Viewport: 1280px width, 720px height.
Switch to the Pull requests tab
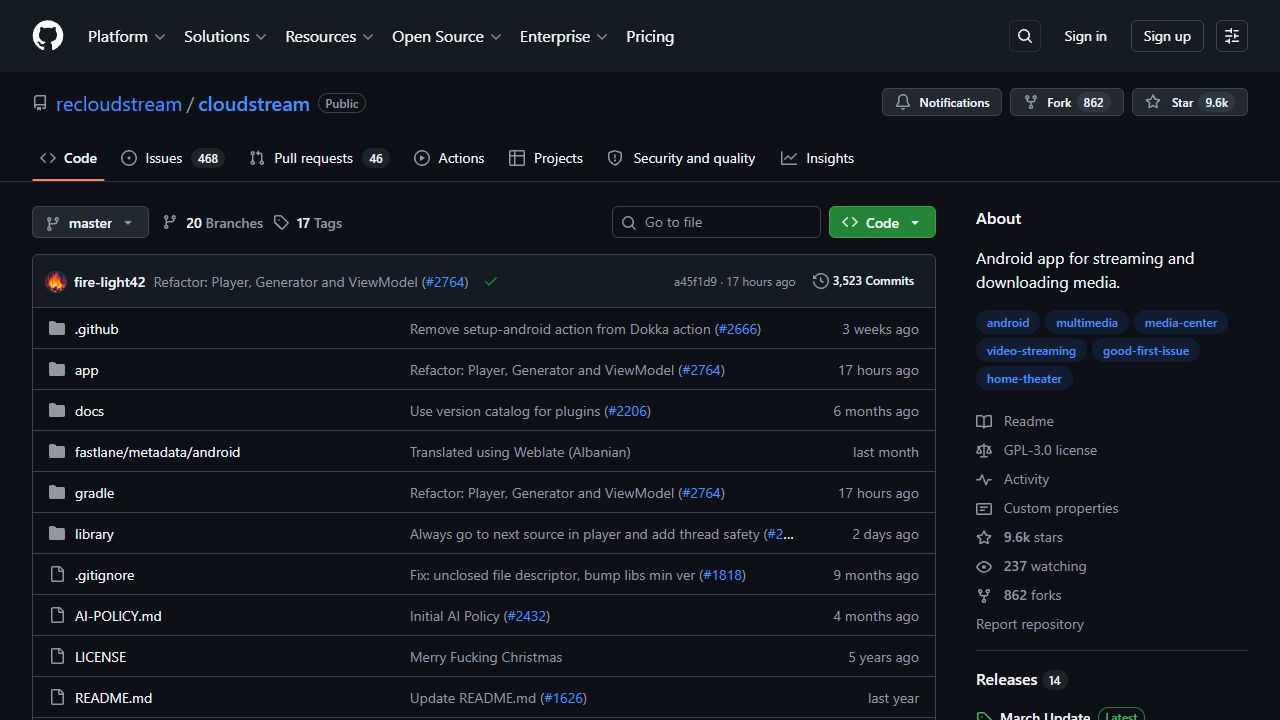318,158
